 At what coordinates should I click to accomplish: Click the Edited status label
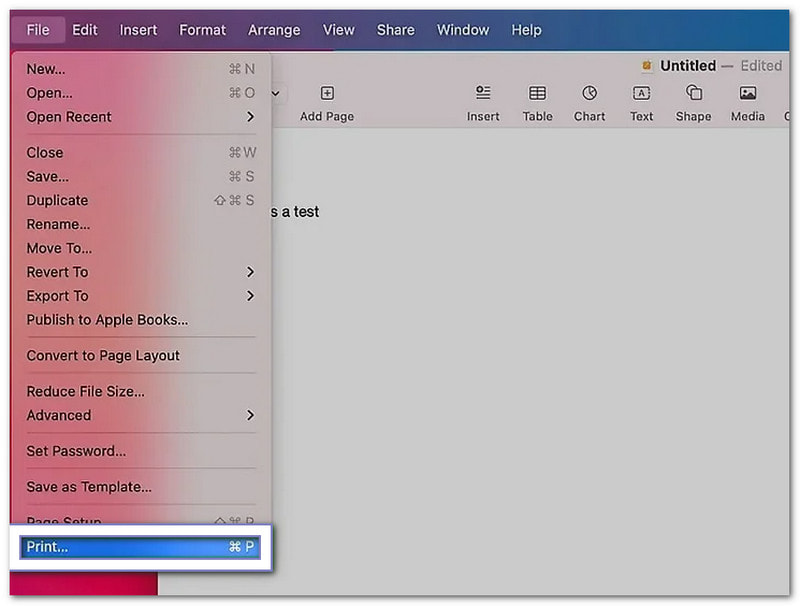pyautogui.click(x=761, y=66)
